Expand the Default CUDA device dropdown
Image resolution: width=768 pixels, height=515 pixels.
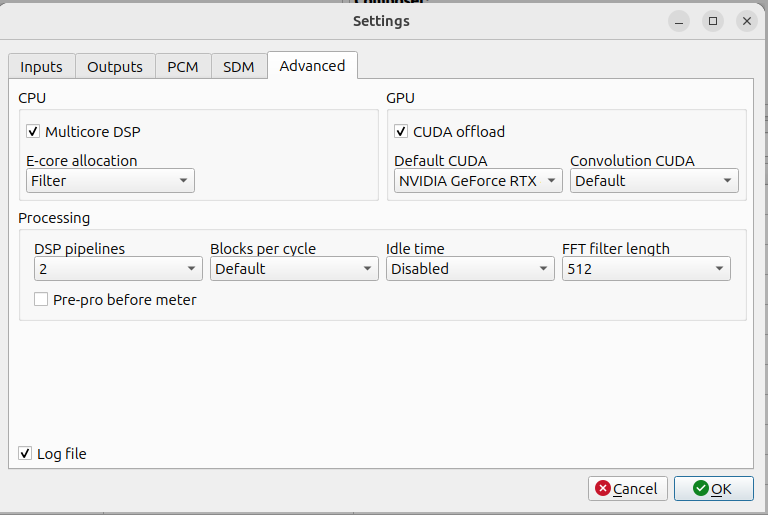click(478, 181)
